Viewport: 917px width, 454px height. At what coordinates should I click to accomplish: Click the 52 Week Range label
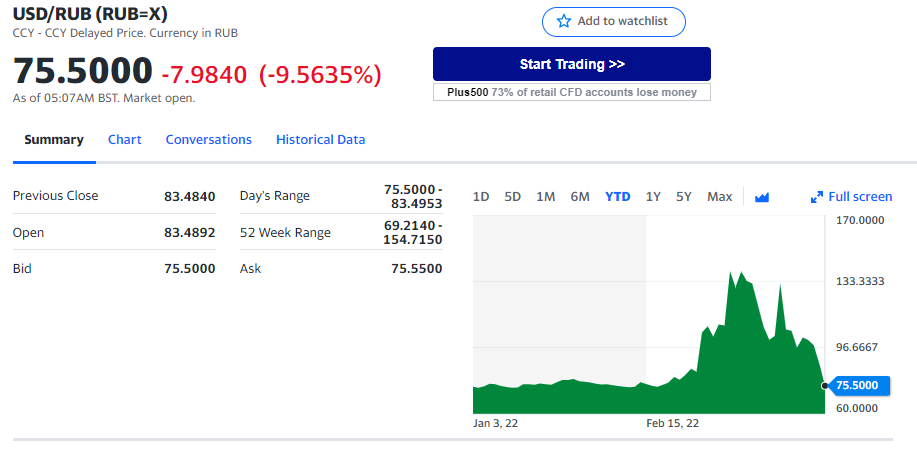coord(285,233)
